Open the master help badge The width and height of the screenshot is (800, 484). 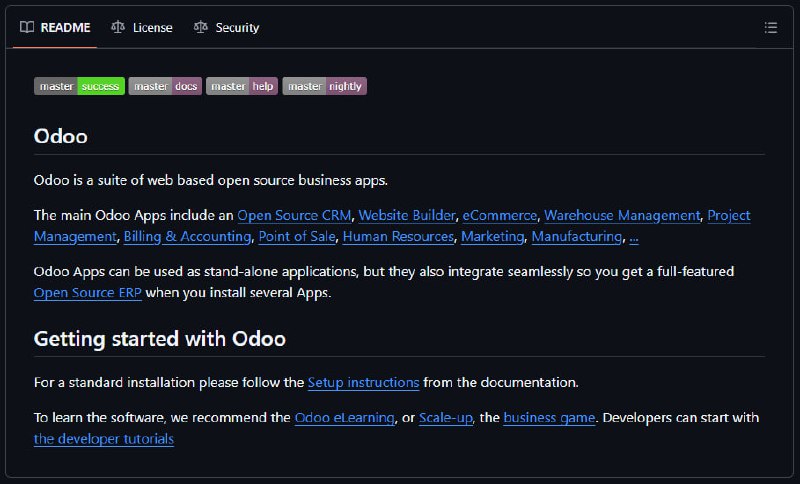(242, 86)
